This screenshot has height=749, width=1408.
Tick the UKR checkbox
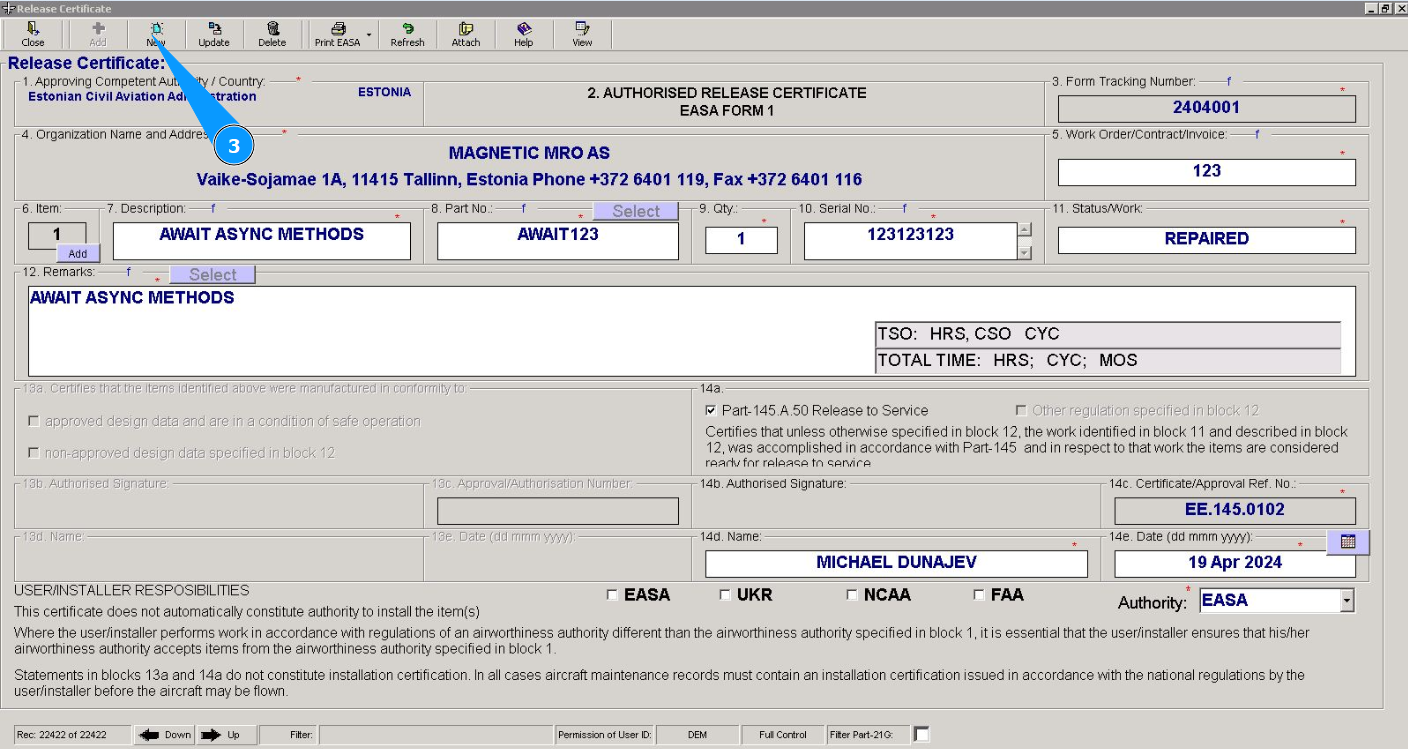(725, 595)
